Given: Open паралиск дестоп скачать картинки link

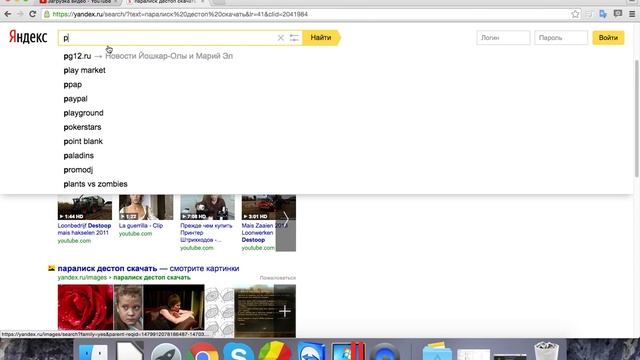Looking at the screenshot, I should 148,269.
